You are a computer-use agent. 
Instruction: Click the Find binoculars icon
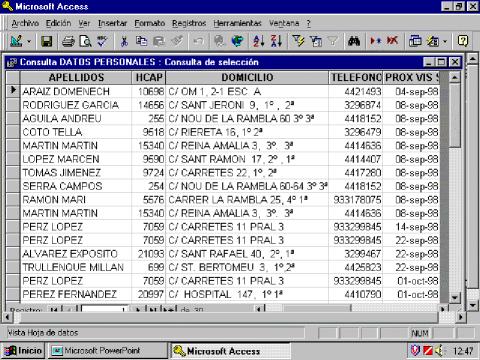[x=354, y=41]
